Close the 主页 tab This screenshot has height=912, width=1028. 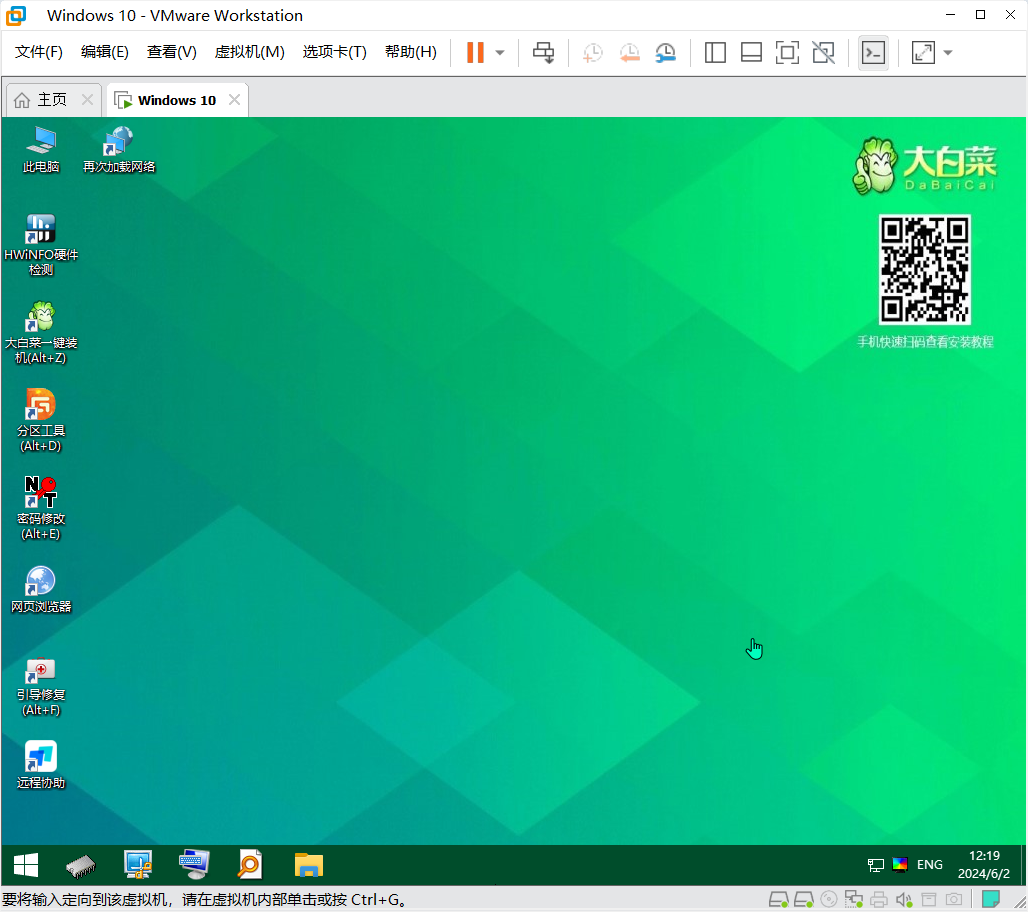pyautogui.click(x=87, y=100)
